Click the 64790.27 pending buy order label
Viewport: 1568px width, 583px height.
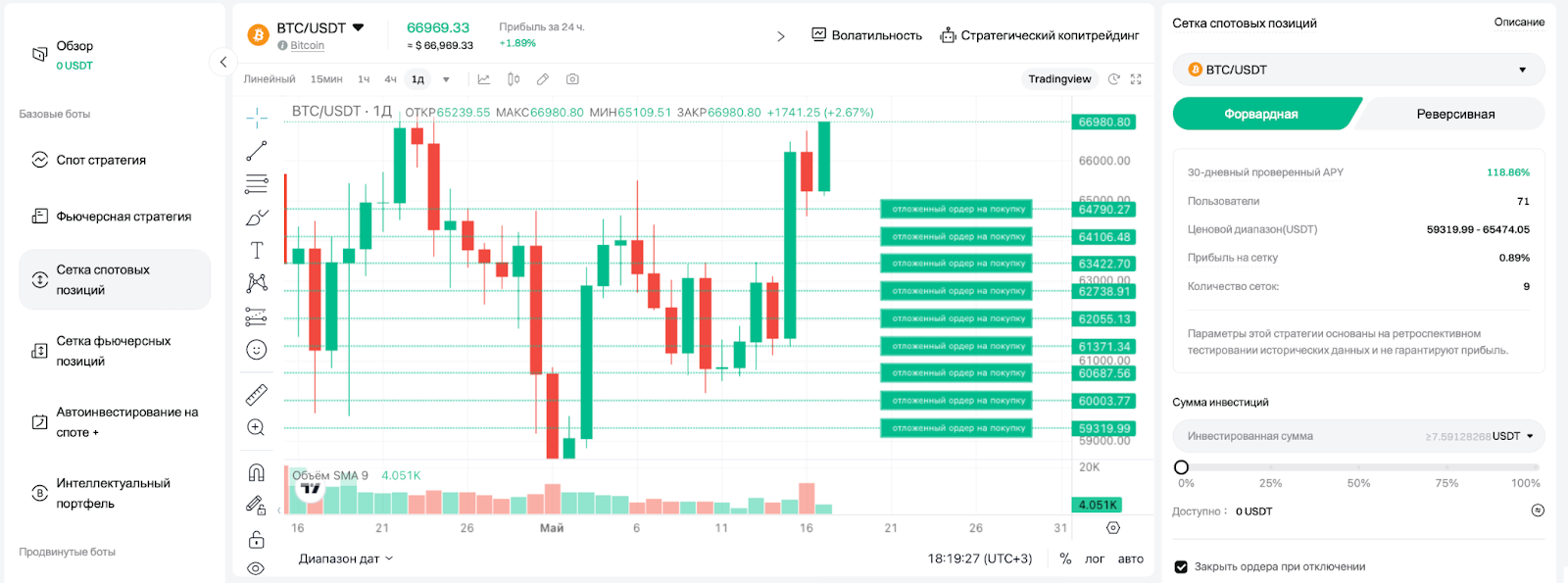(x=957, y=209)
